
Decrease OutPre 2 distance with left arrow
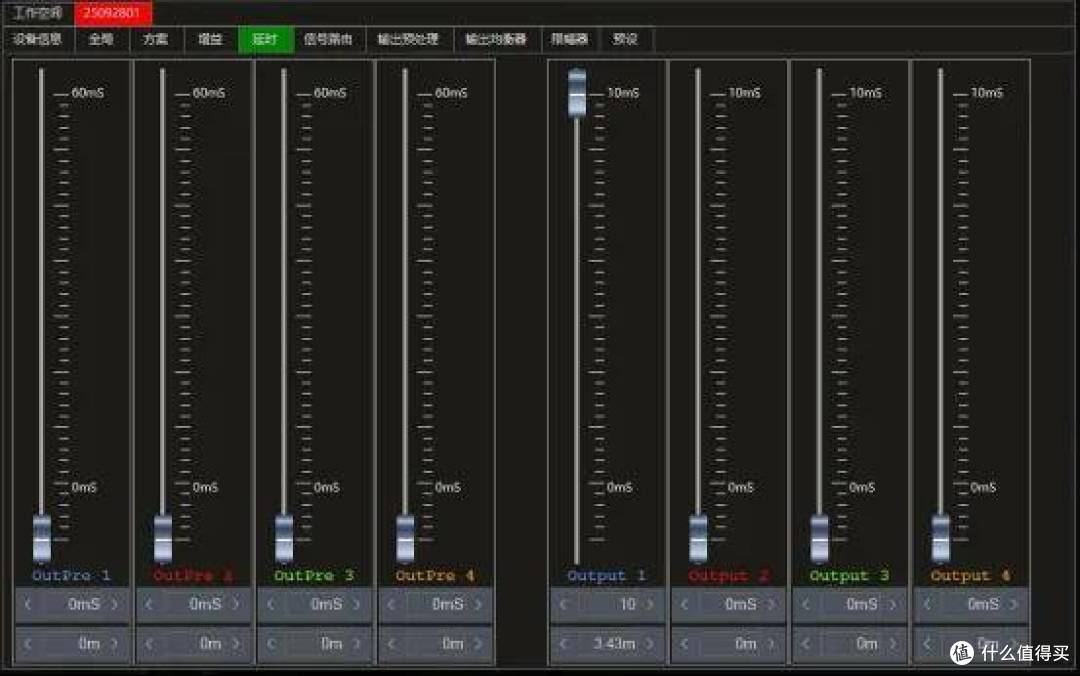point(149,644)
